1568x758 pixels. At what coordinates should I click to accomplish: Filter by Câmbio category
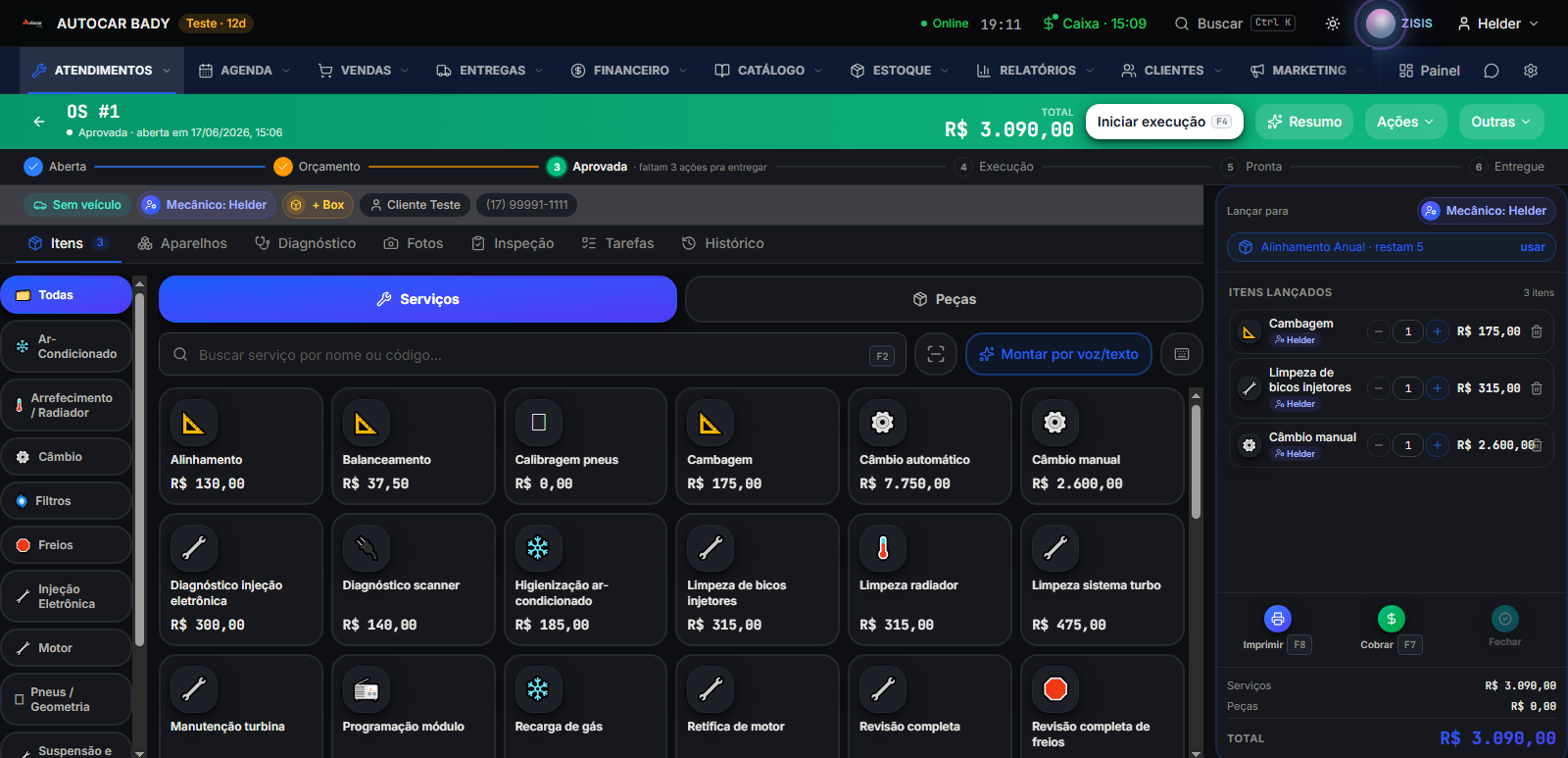pyautogui.click(x=67, y=457)
